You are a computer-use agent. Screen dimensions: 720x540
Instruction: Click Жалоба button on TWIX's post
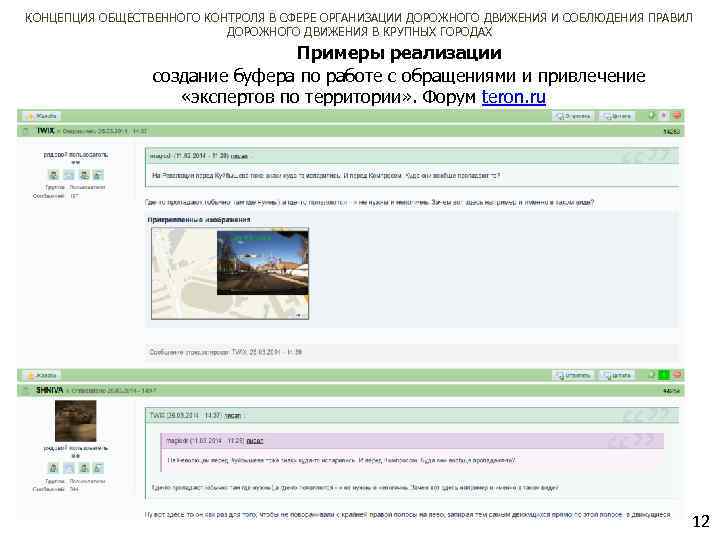[41, 116]
